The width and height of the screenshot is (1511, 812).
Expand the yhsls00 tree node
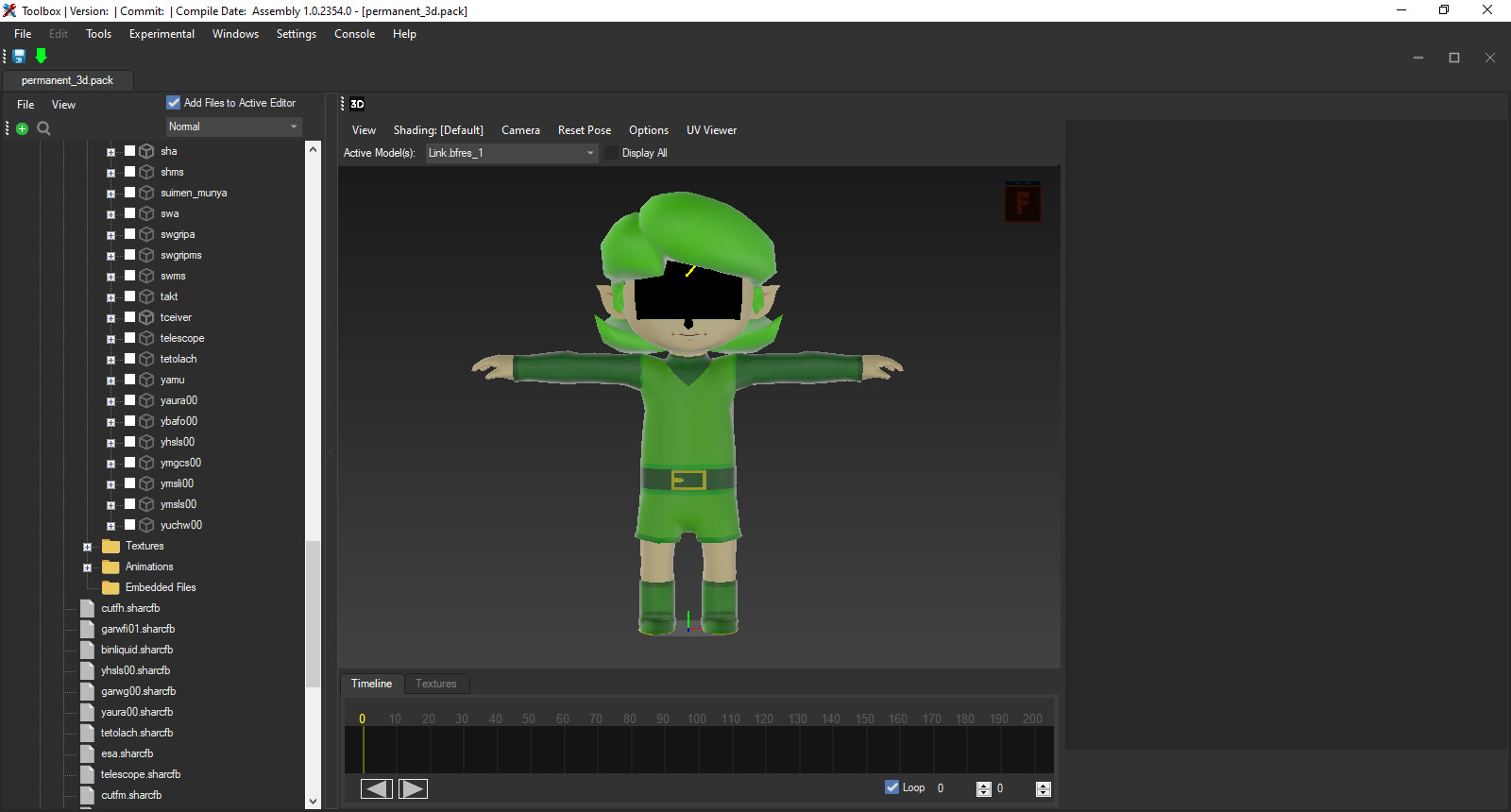(x=110, y=443)
